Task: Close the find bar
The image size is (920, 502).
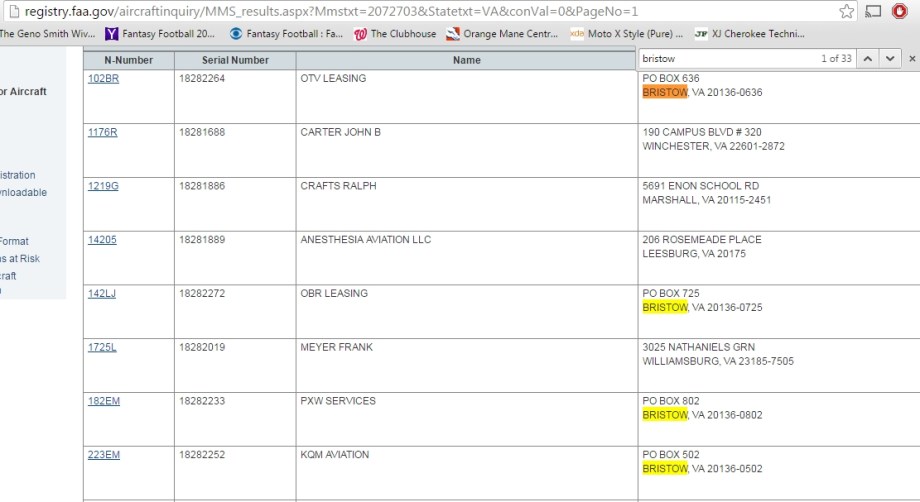Action: pyautogui.click(x=911, y=59)
